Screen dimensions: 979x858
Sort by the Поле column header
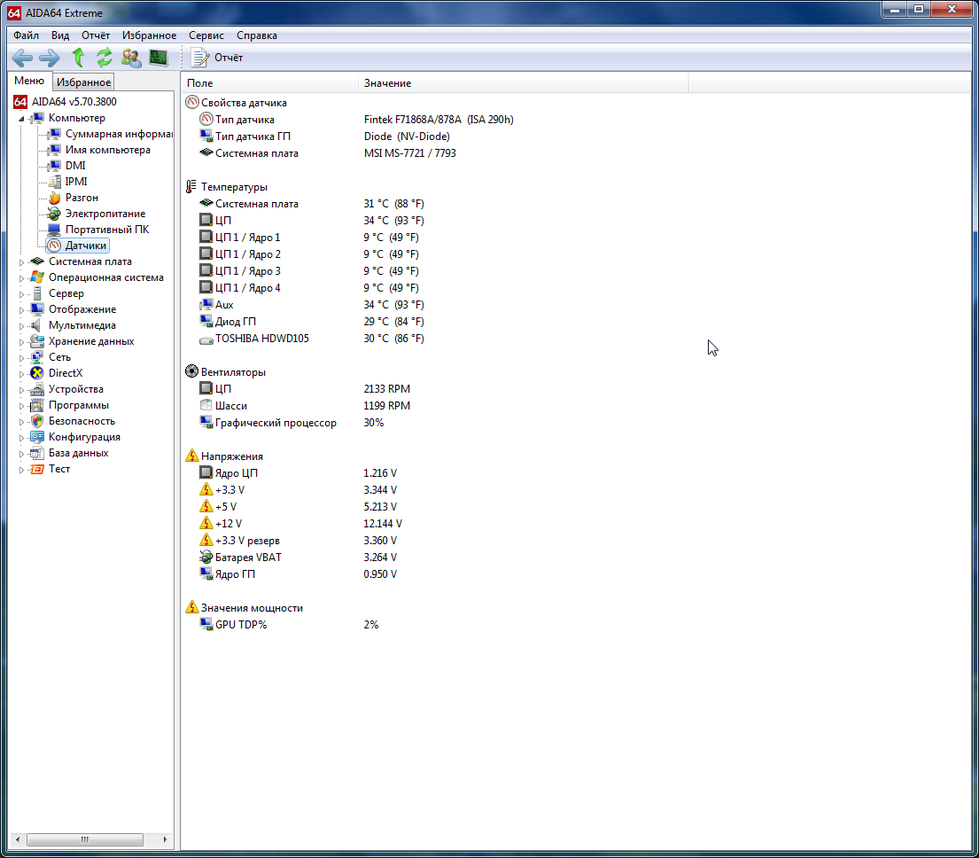[x=270, y=83]
